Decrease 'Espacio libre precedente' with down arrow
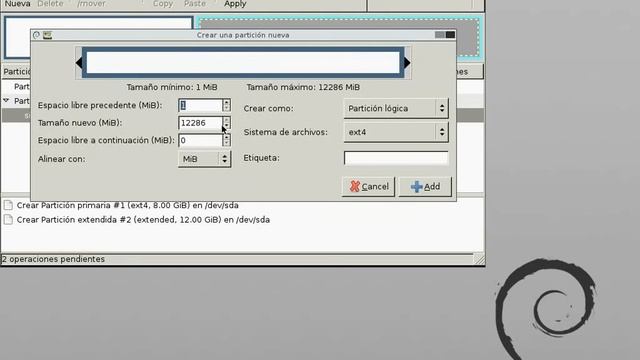This screenshot has width=640, height=360. pos(227,109)
